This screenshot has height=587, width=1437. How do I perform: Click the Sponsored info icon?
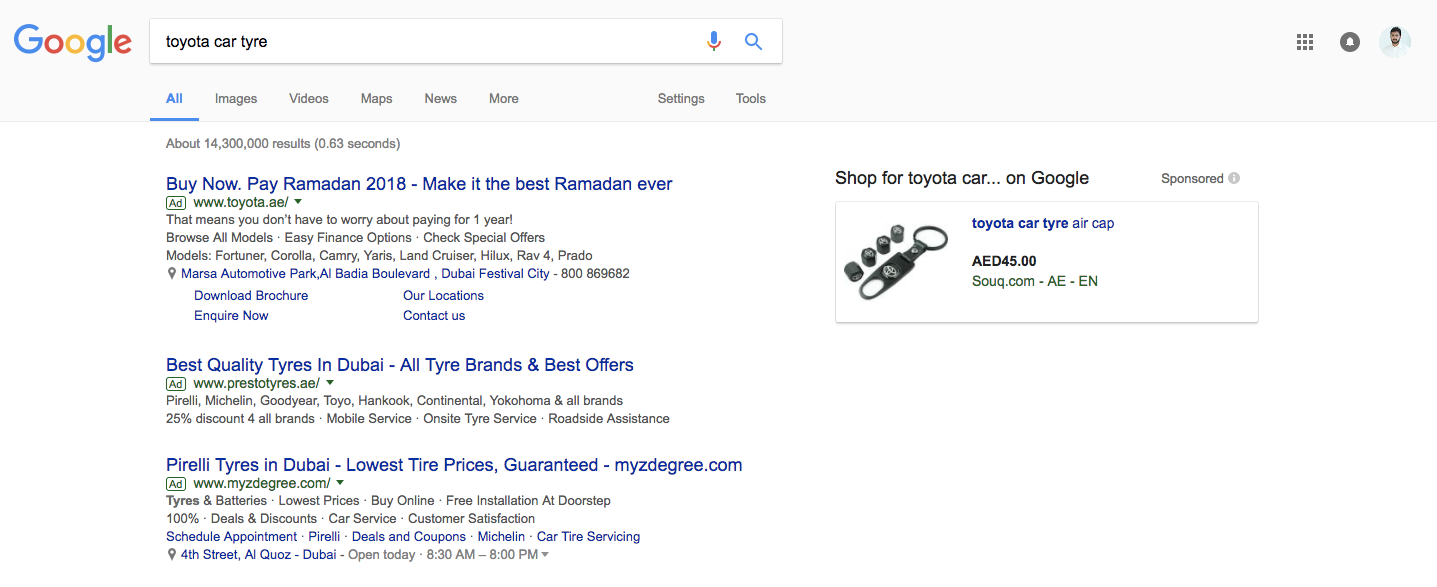pos(1234,179)
